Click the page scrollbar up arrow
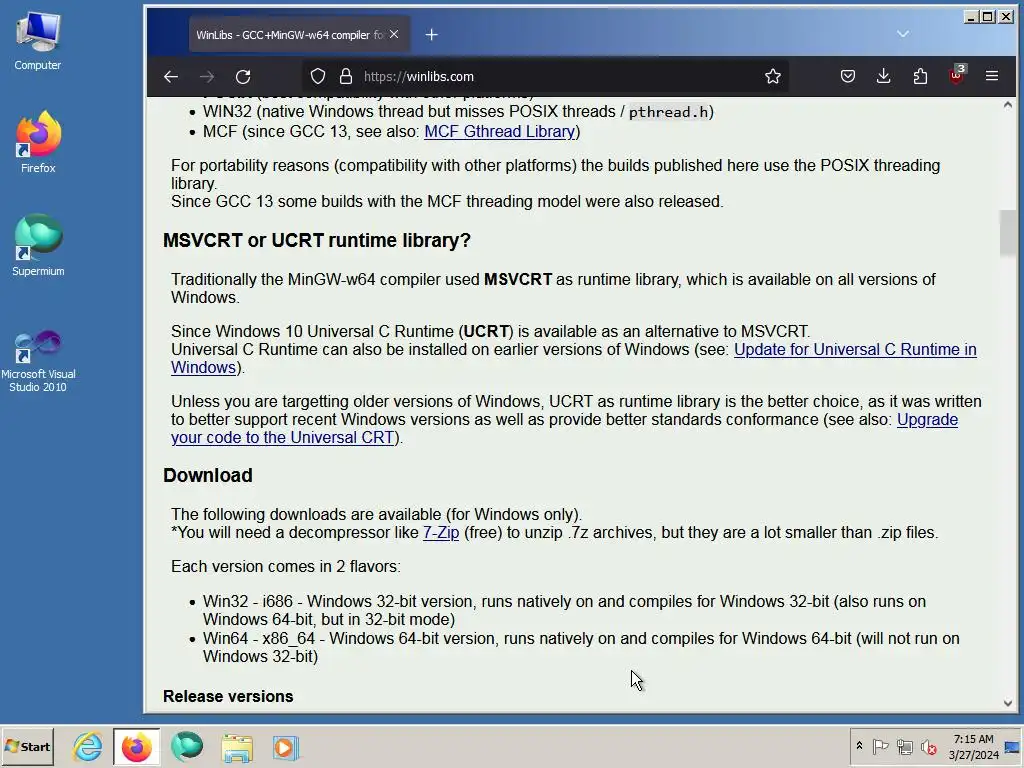This screenshot has width=1024, height=768. (x=1008, y=105)
